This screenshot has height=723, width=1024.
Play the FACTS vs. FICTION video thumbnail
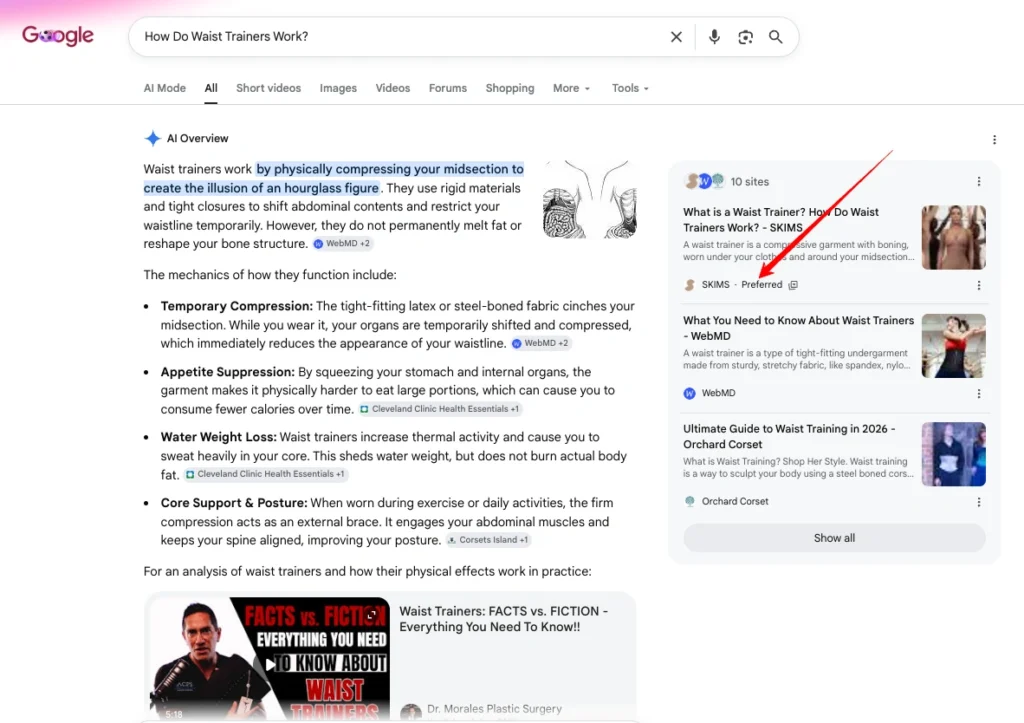270,658
